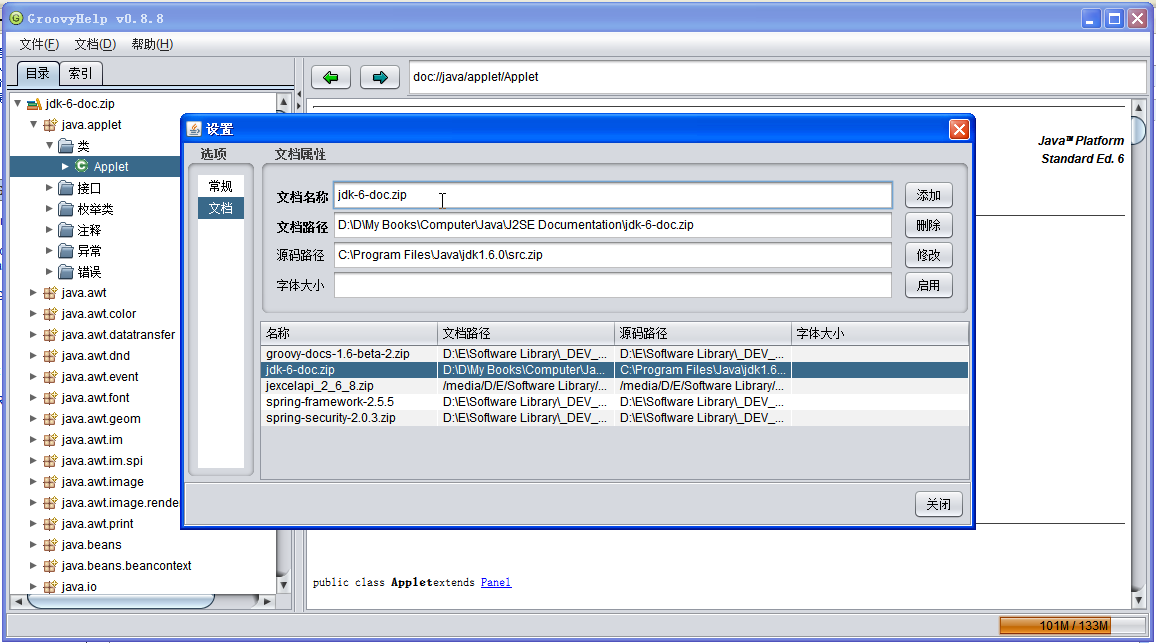Expand the Applet class node
Viewport: 1156px width, 643px height.
pos(65,166)
